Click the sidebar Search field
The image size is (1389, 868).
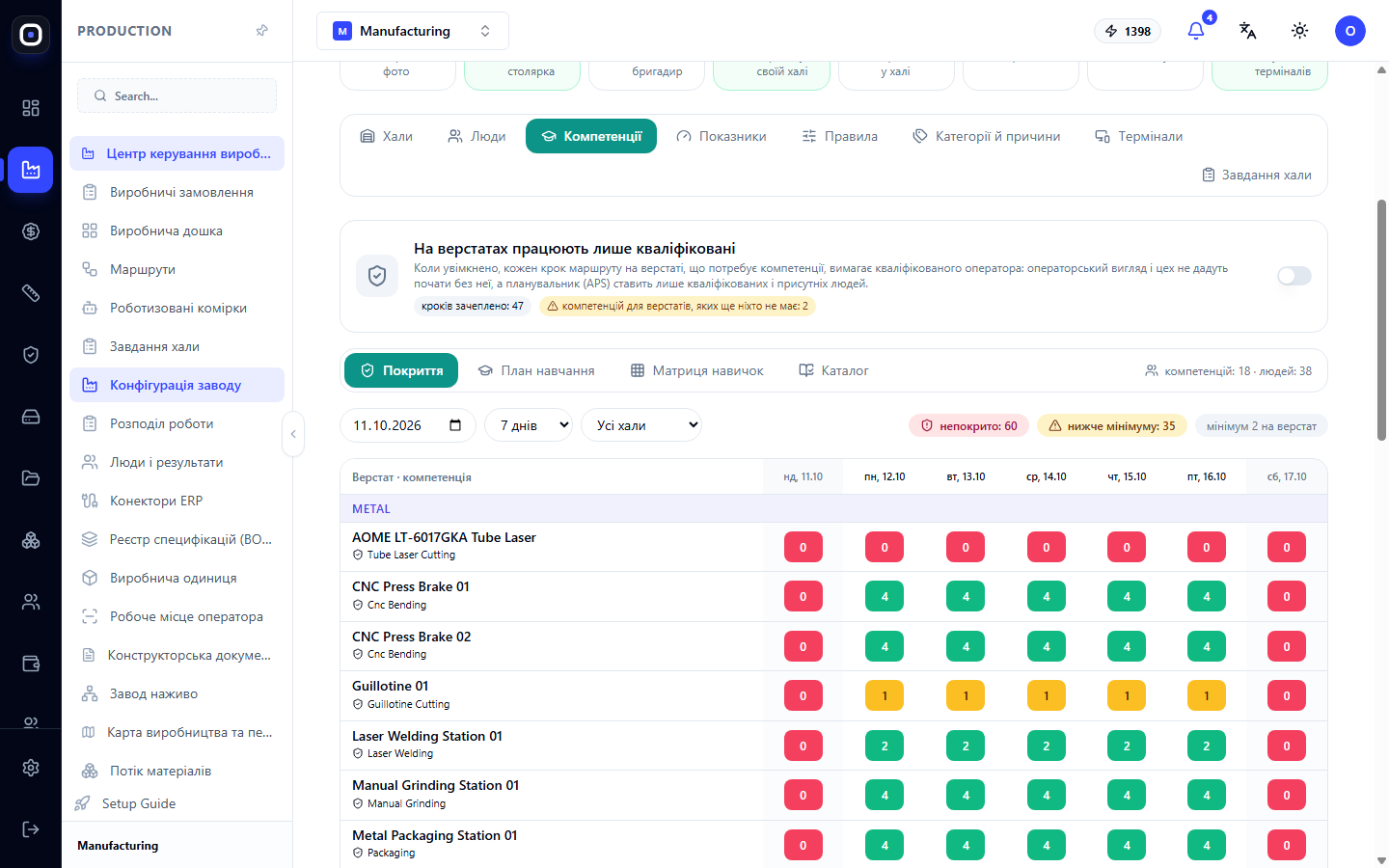[x=177, y=95]
